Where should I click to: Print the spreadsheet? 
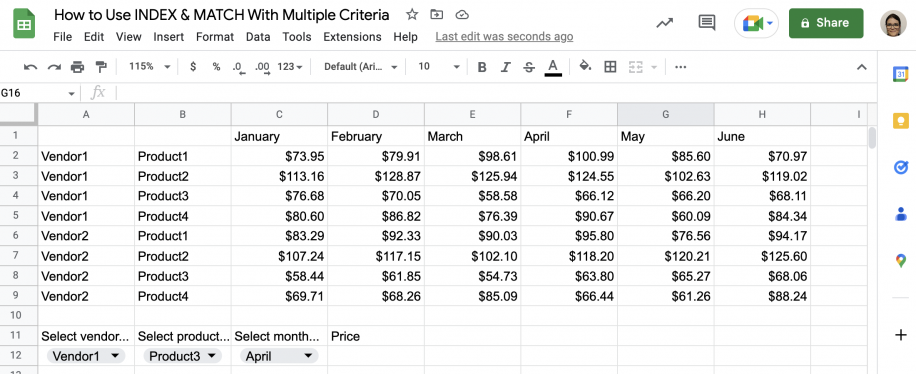click(77, 67)
